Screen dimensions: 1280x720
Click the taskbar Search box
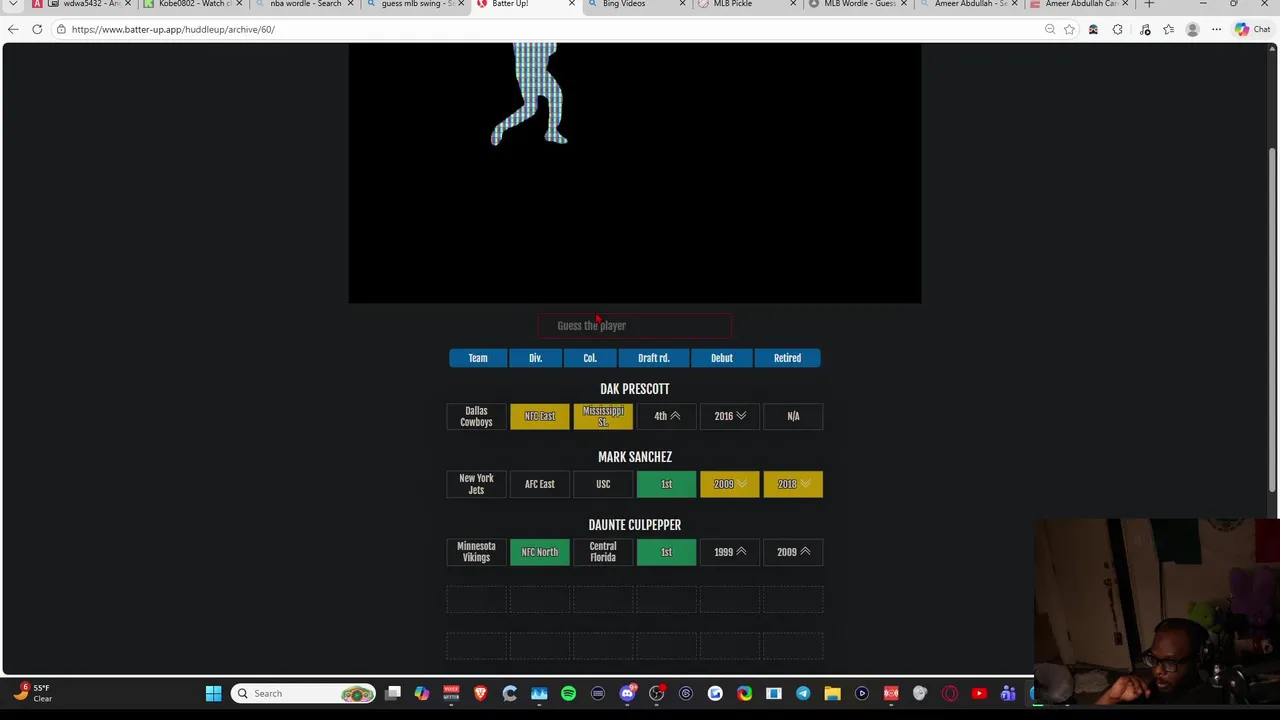[303, 693]
